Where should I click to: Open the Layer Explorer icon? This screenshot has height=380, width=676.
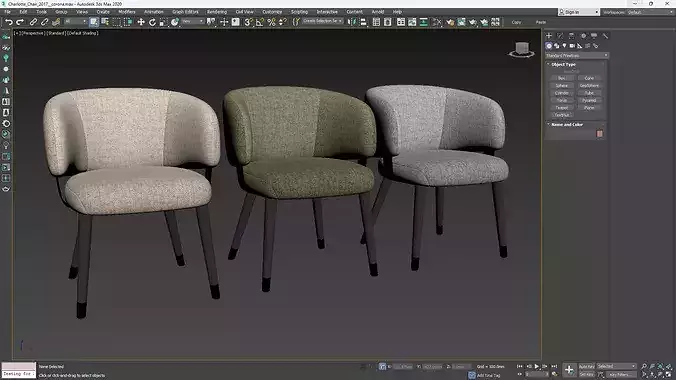click(x=388, y=22)
